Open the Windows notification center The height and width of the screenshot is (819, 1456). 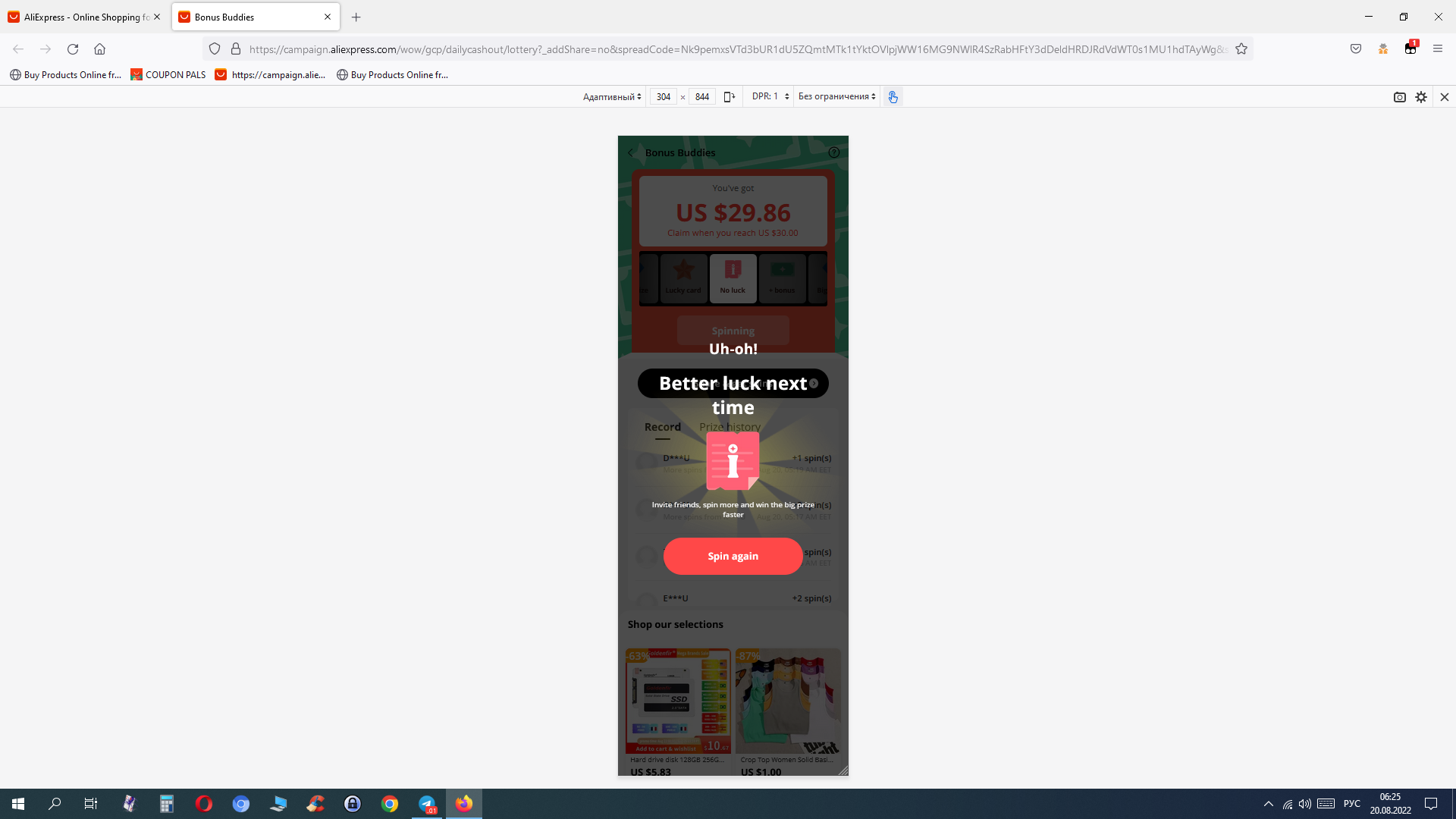coord(1431,804)
